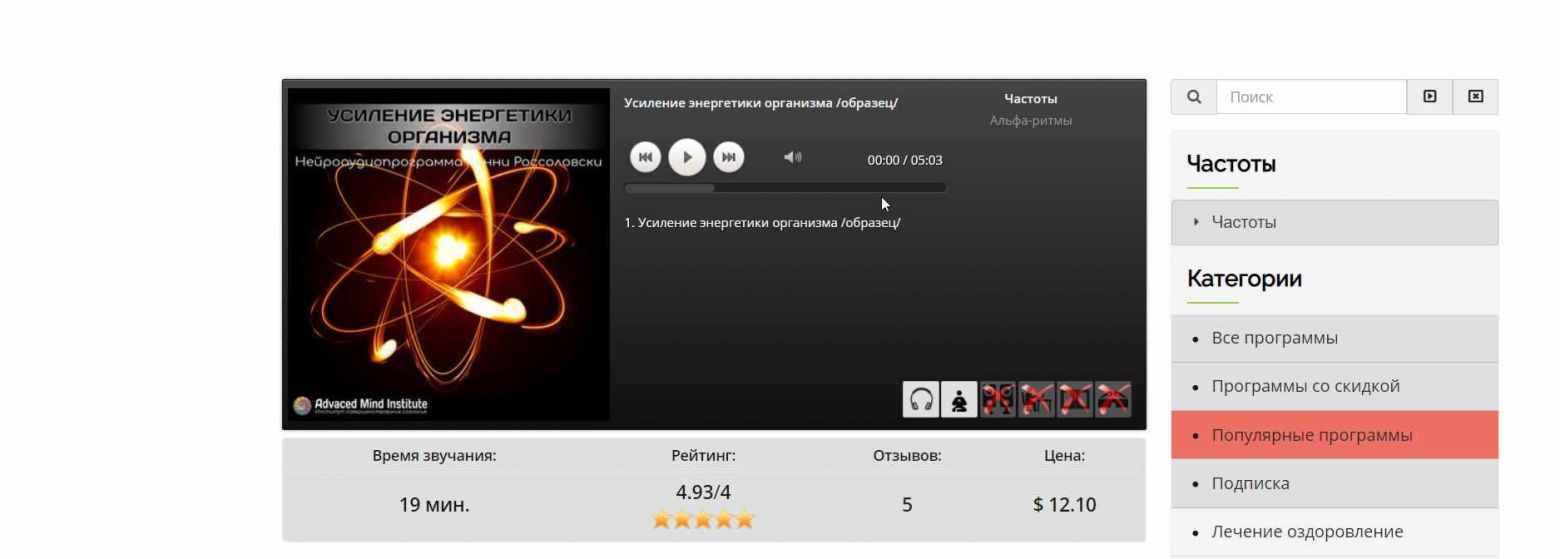Open Все программы category

tap(1335, 338)
